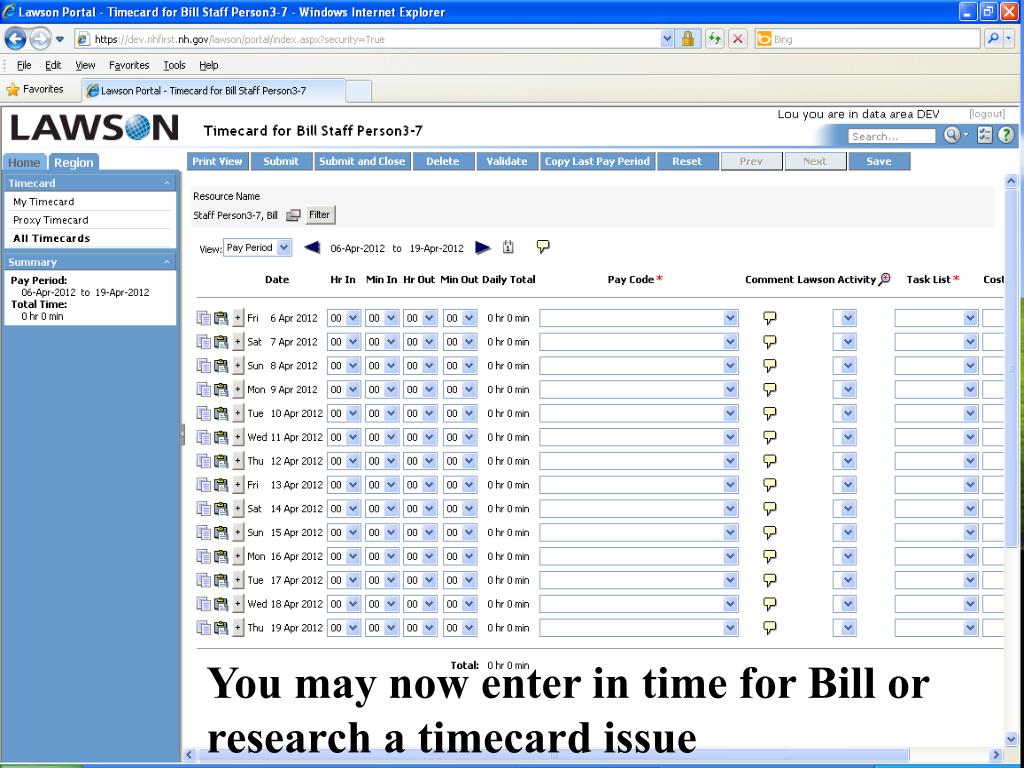The image size is (1024, 768).
Task: Open the calendar date picker icon
Action: 508,247
